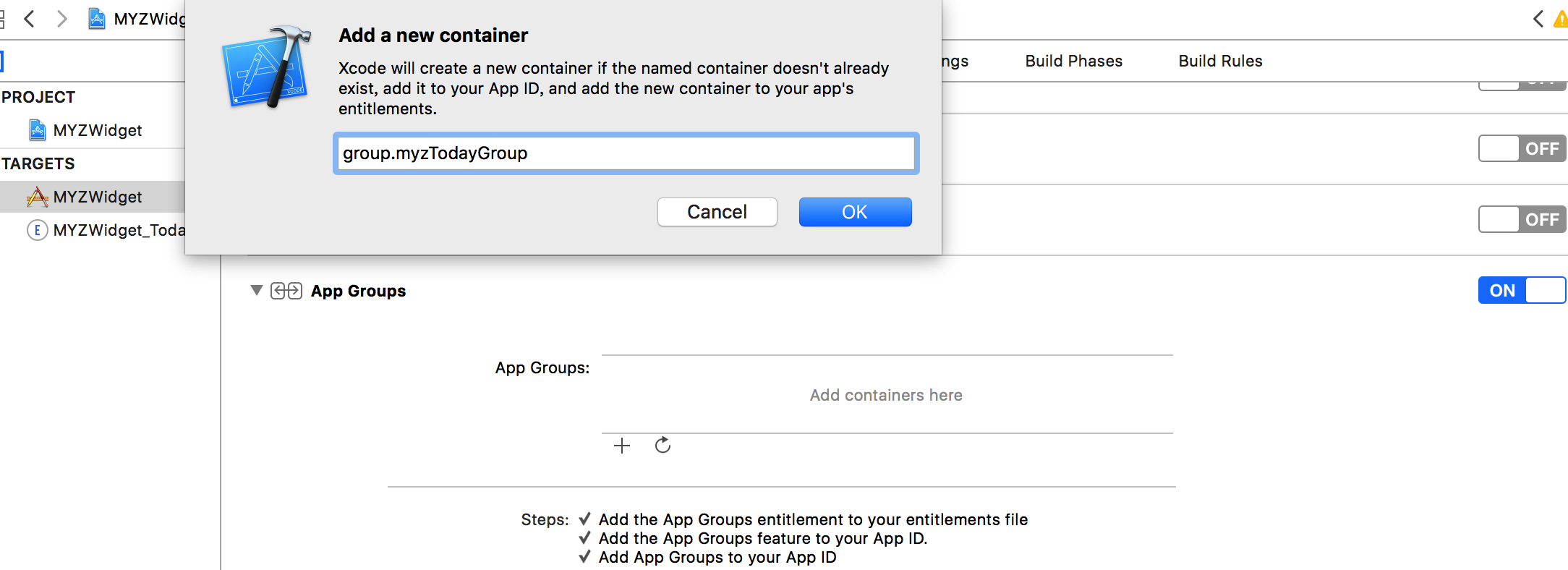
Task: Open the Build Rules tab
Action: (x=1220, y=61)
